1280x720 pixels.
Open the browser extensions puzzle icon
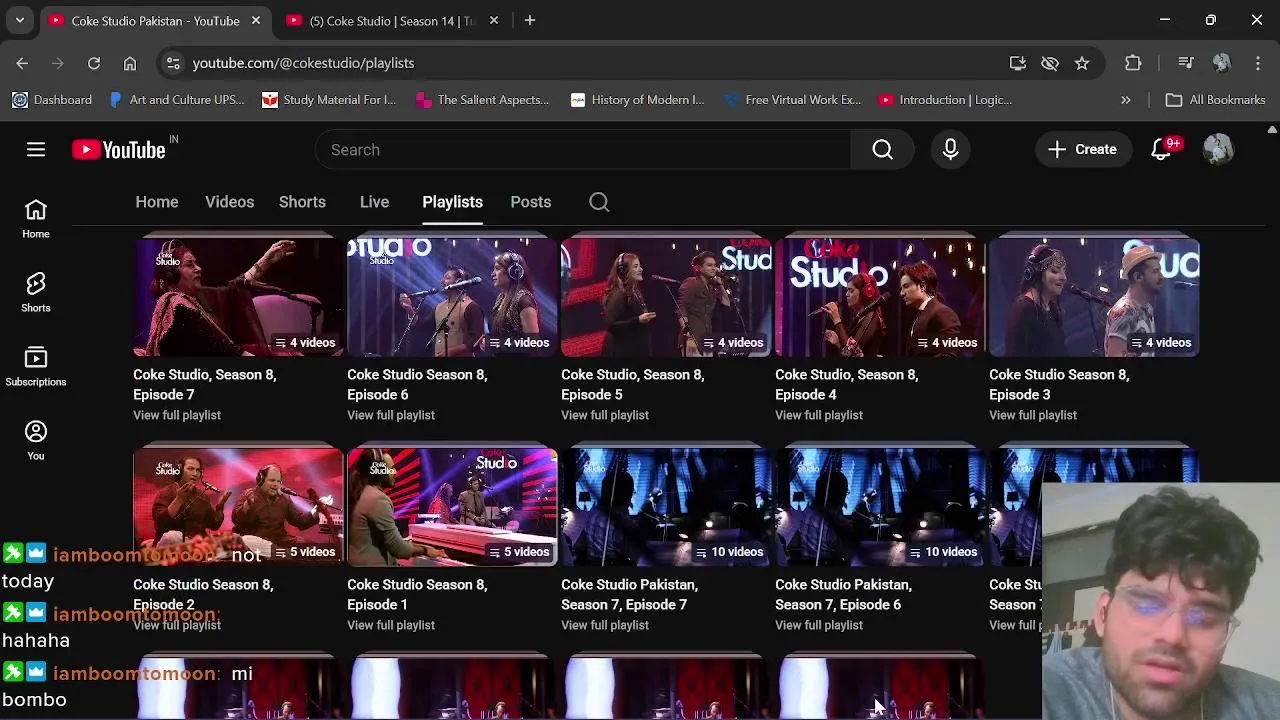1133,63
